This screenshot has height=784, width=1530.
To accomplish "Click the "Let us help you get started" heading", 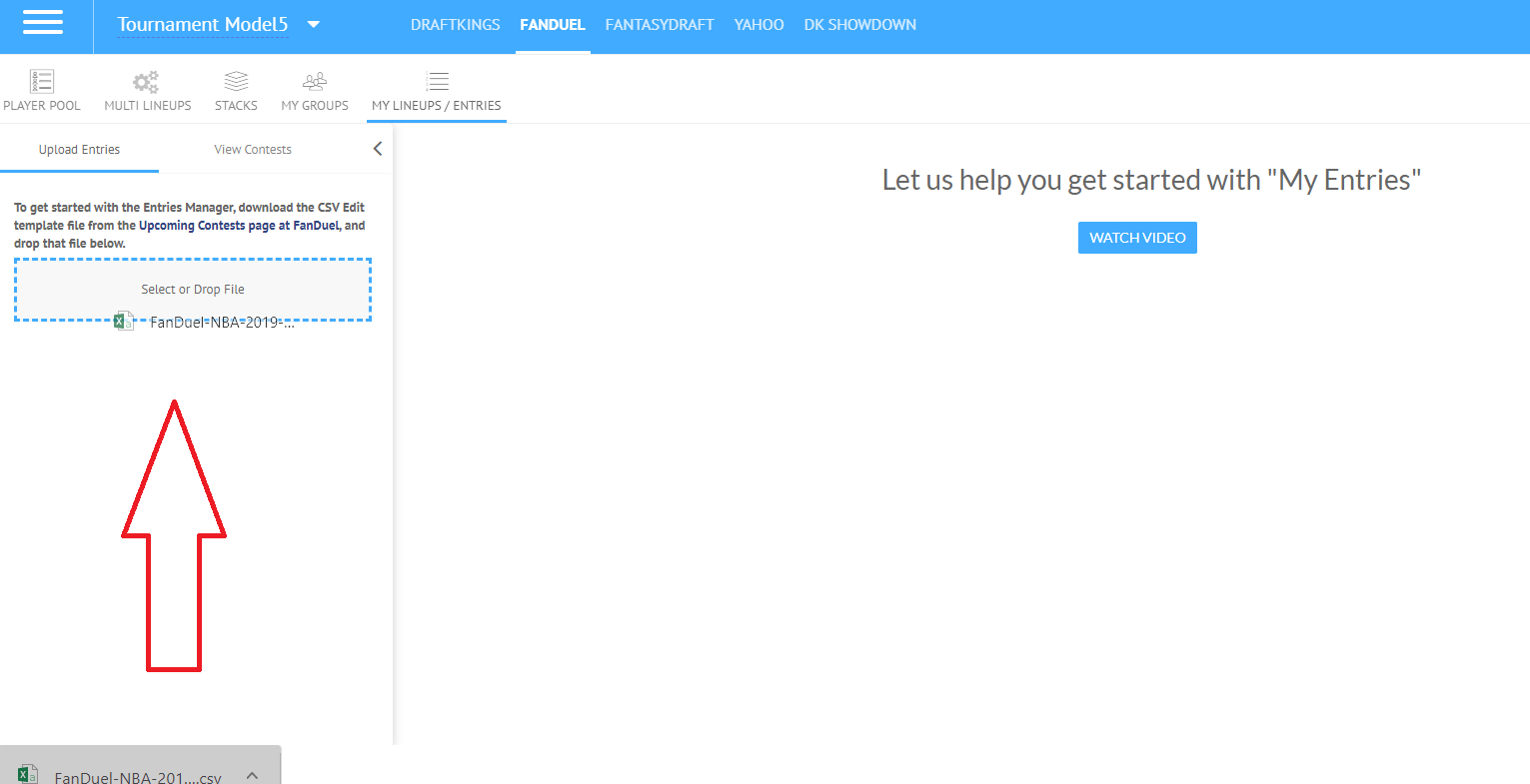I will tap(1151, 180).
